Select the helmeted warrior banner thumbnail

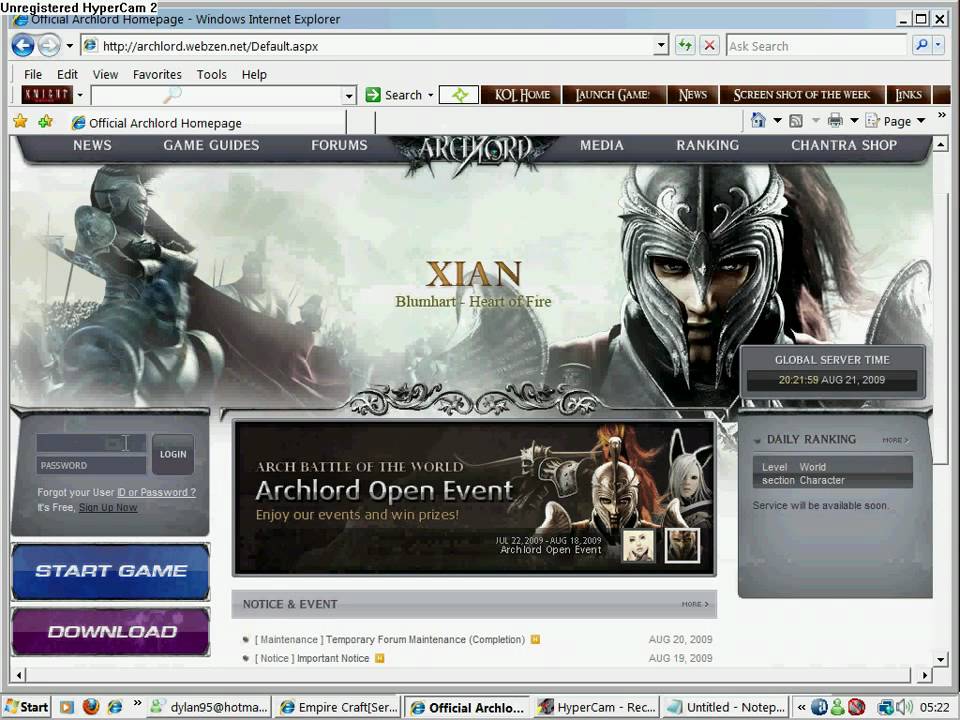(682, 546)
